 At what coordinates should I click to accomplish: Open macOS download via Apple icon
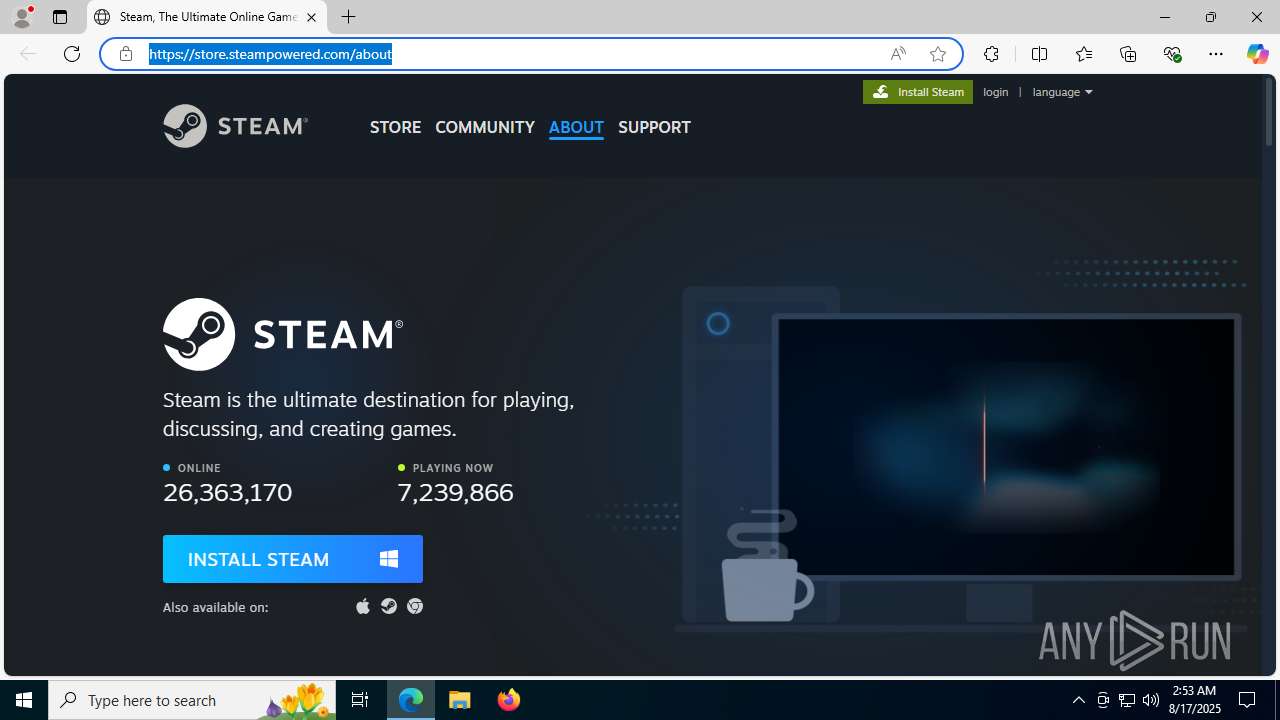pyautogui.click(x=363, y=606)
